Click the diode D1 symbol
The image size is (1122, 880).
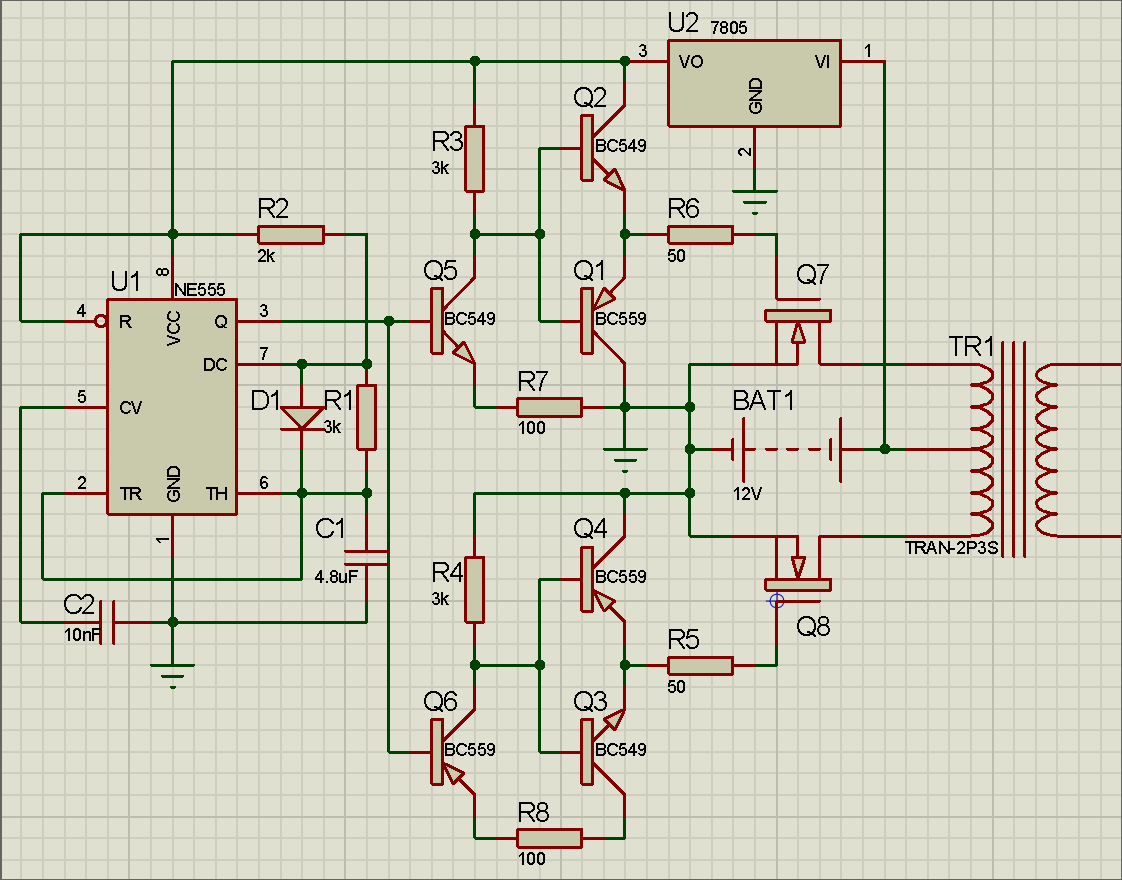[x=301, y=417]
